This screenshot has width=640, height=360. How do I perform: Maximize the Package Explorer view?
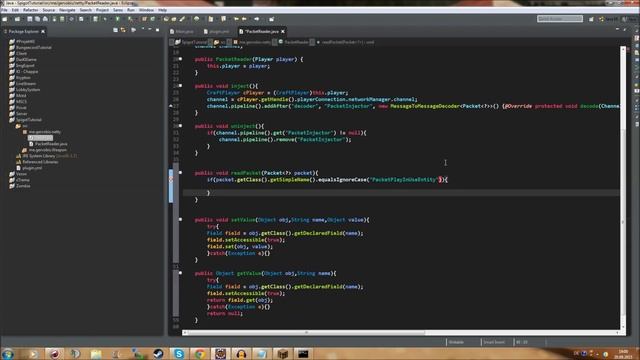pos(158,30)
